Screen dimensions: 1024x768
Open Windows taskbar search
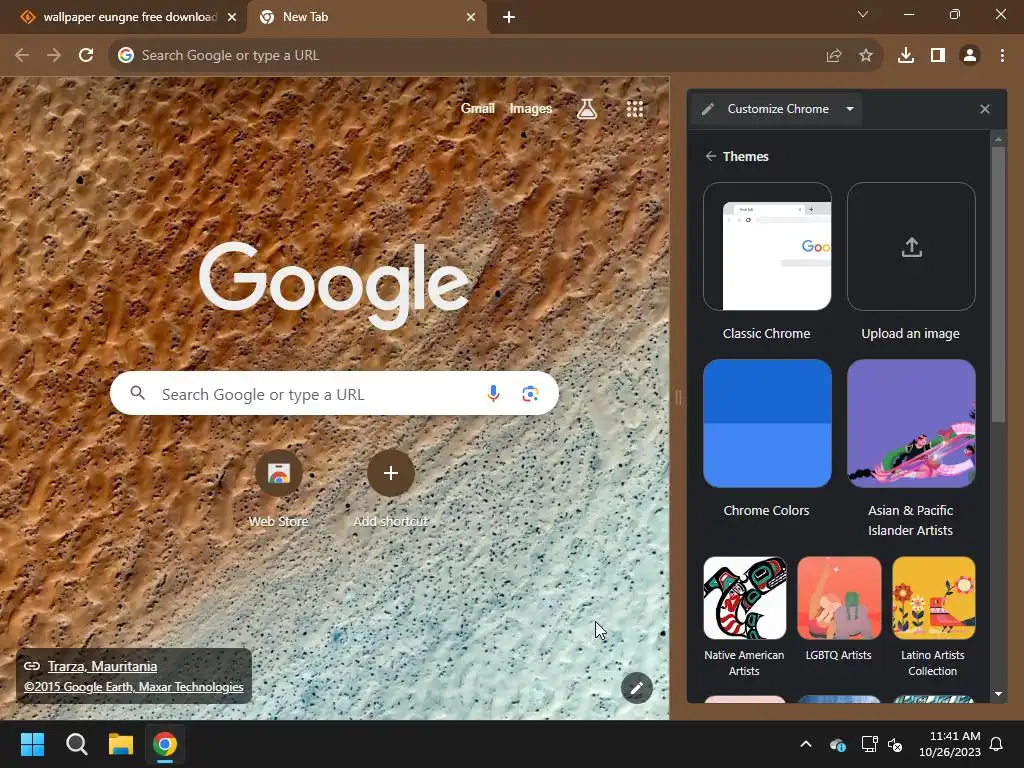76,744
